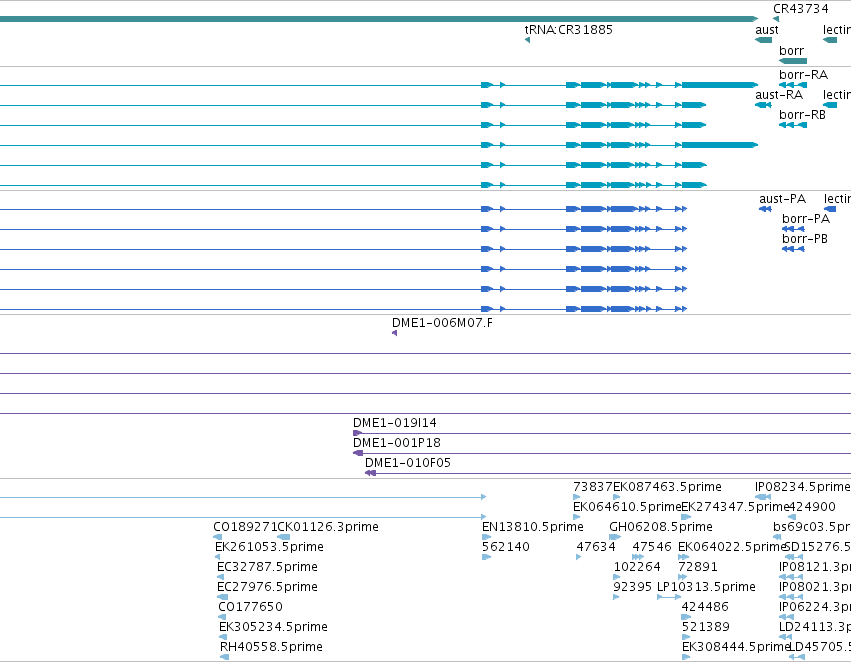The height and width of the screenshot is (662, 851).
Task: Select the EK305234.5prime EST
Action: point(273,627)
